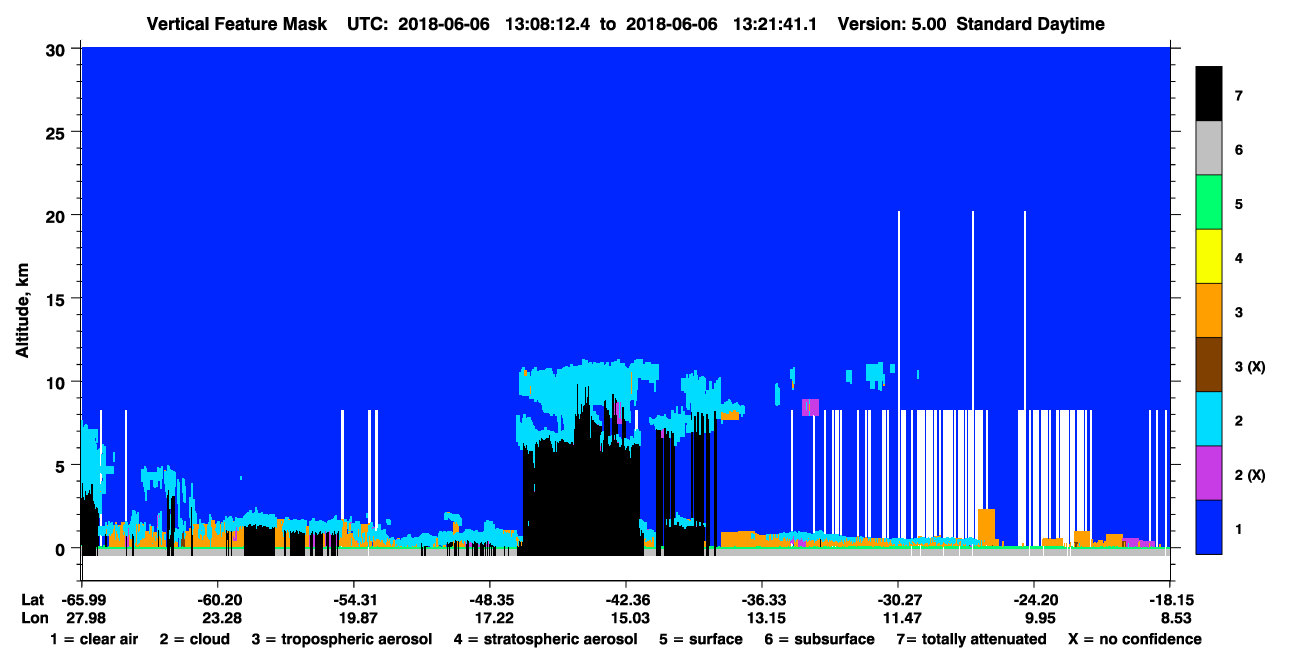This screenshot has height=667, width=1300.
Task: Click longitude value '17.22'
Action: click(493, 618)
